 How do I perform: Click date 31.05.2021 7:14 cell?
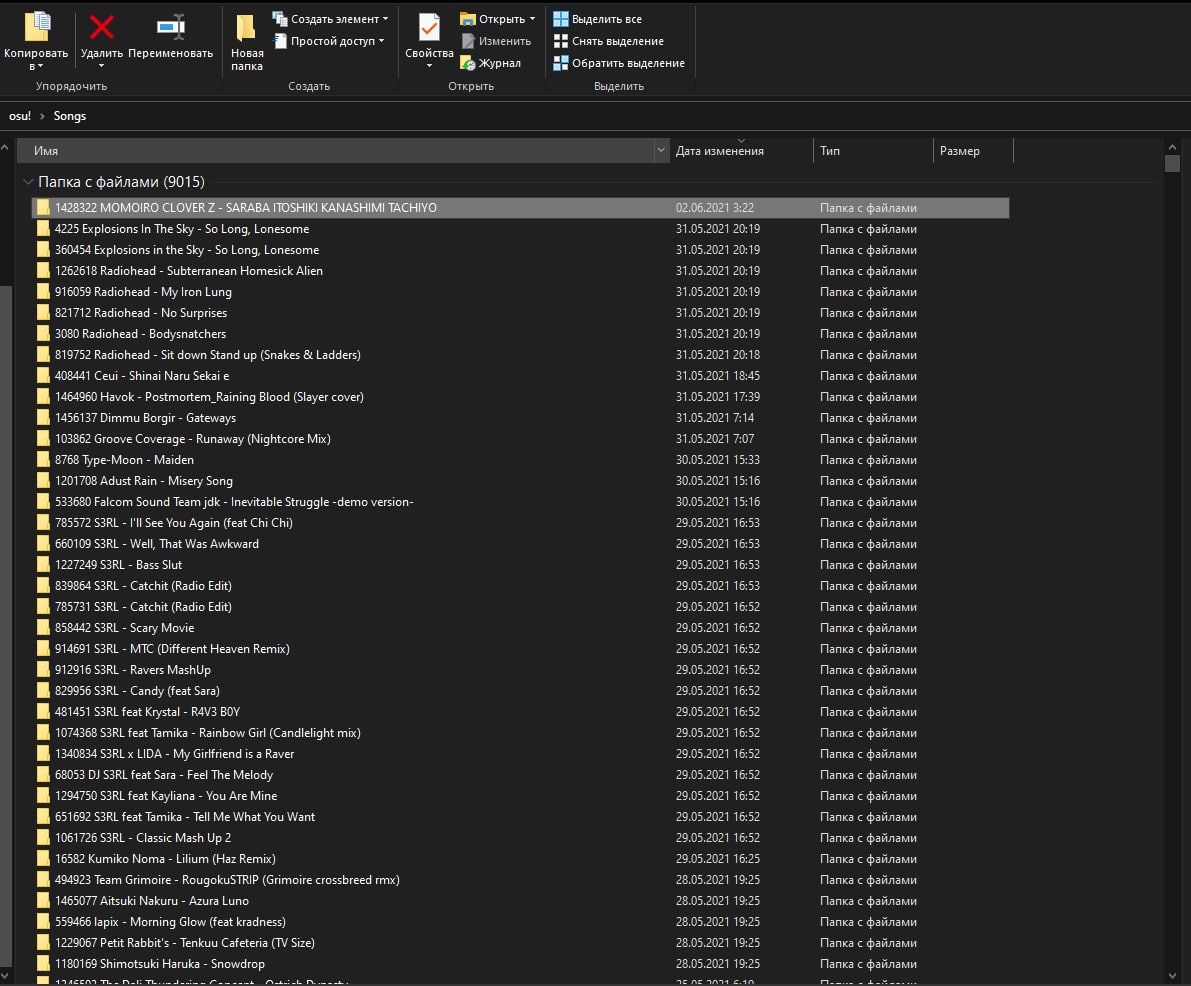coord(715,418)
